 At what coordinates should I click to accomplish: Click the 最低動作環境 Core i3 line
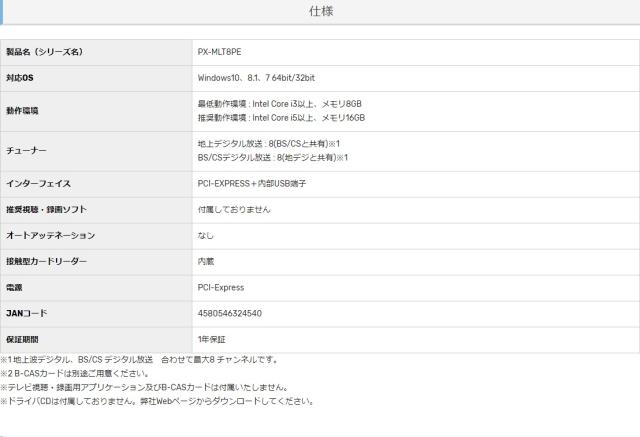click(279, 104)
